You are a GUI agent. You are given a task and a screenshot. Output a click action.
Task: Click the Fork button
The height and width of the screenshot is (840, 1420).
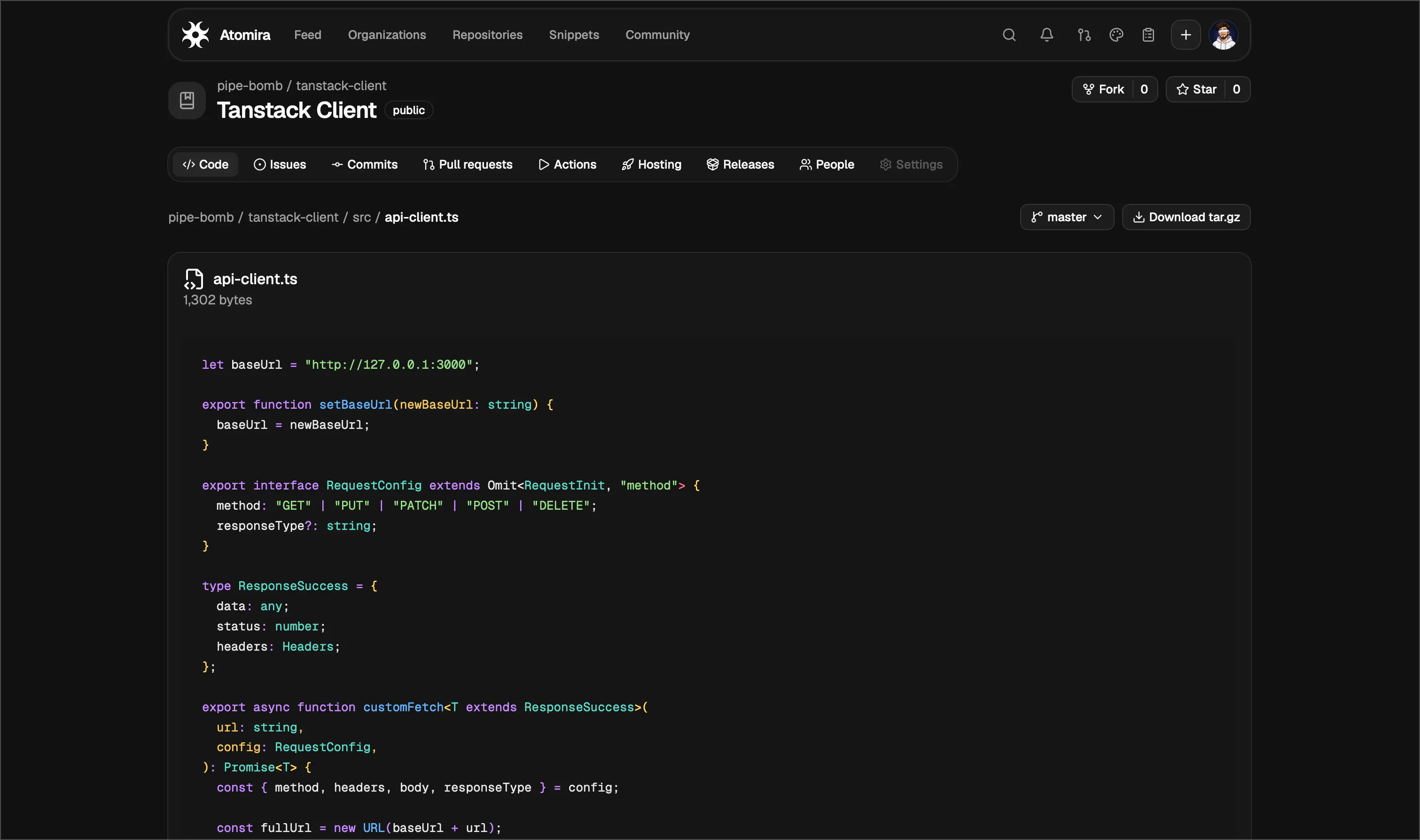click(x=1103, y=89)
